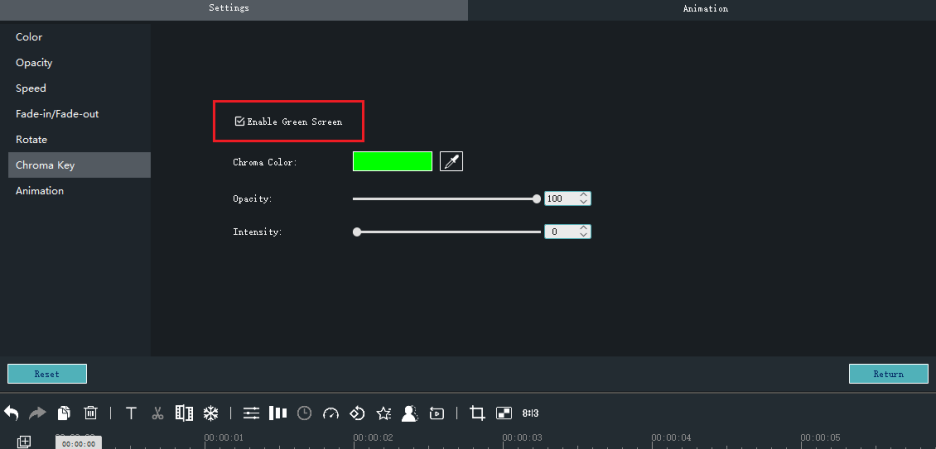The image size is (936, 449).
Task: Click the green Chroma Color swatch
Action: [x=392, y=161]
